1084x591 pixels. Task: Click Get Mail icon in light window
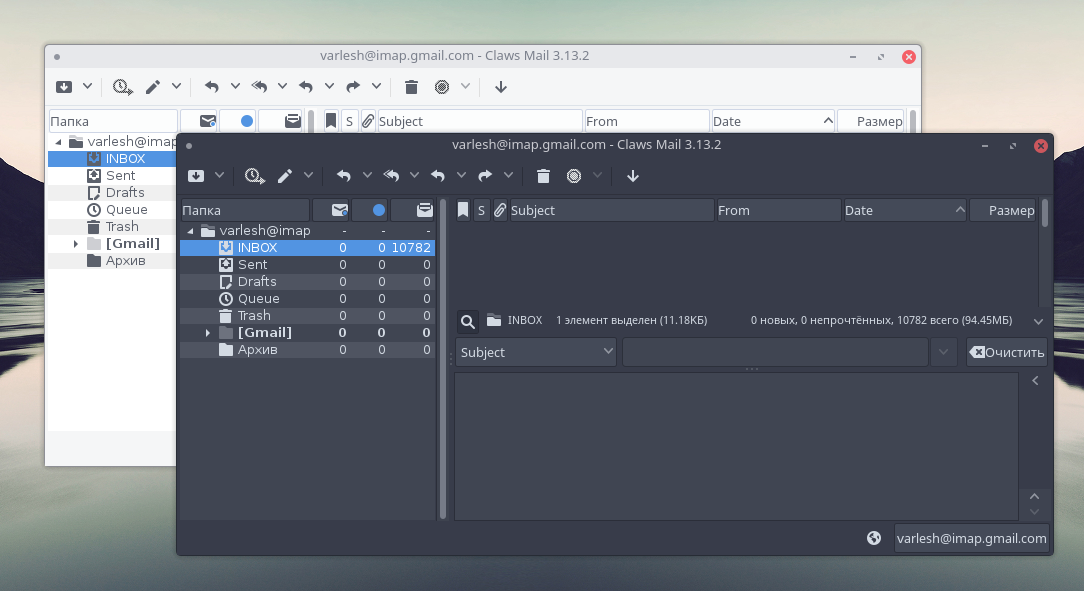tap(64, 86)
